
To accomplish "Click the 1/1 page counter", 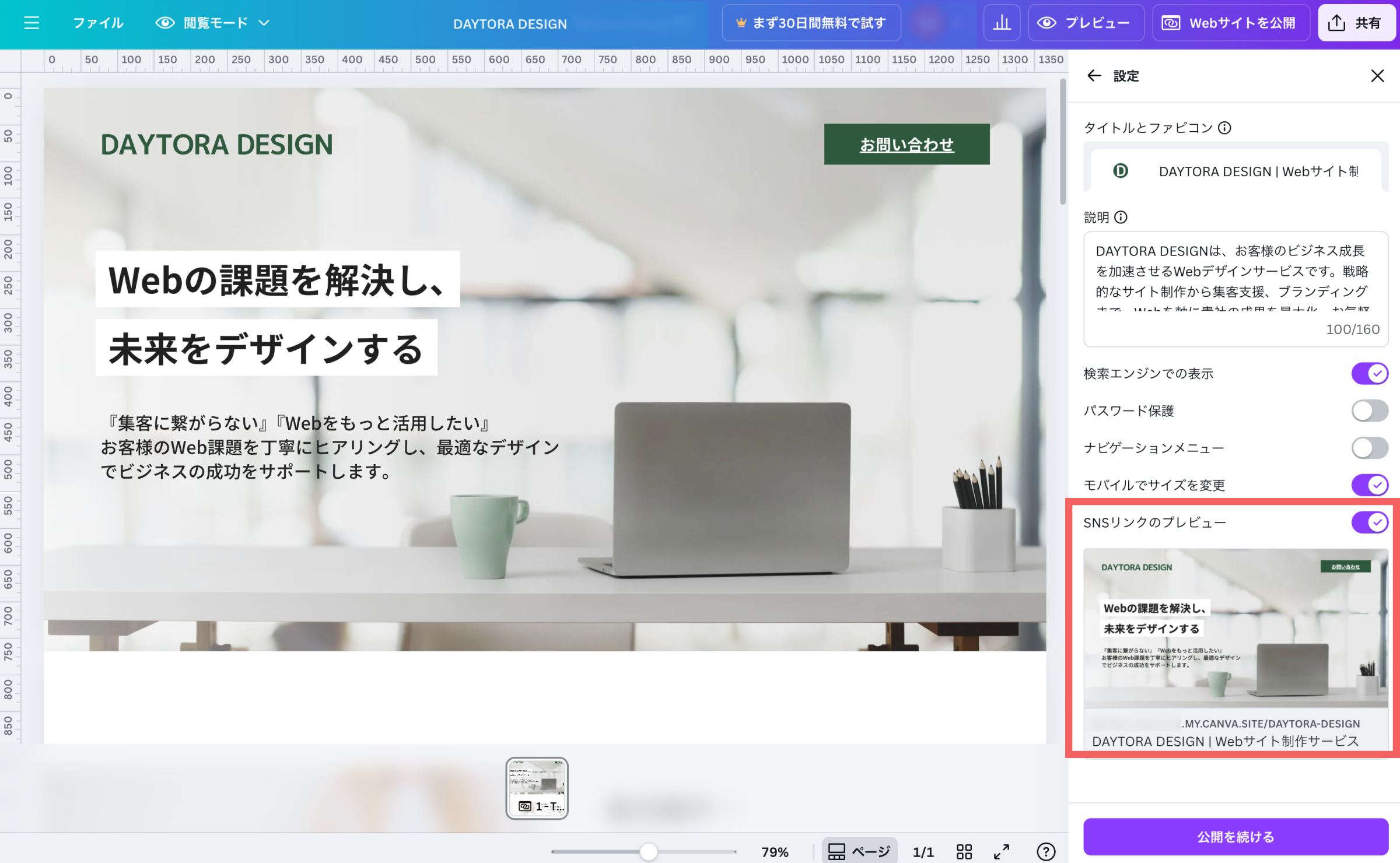I will 923,852.
